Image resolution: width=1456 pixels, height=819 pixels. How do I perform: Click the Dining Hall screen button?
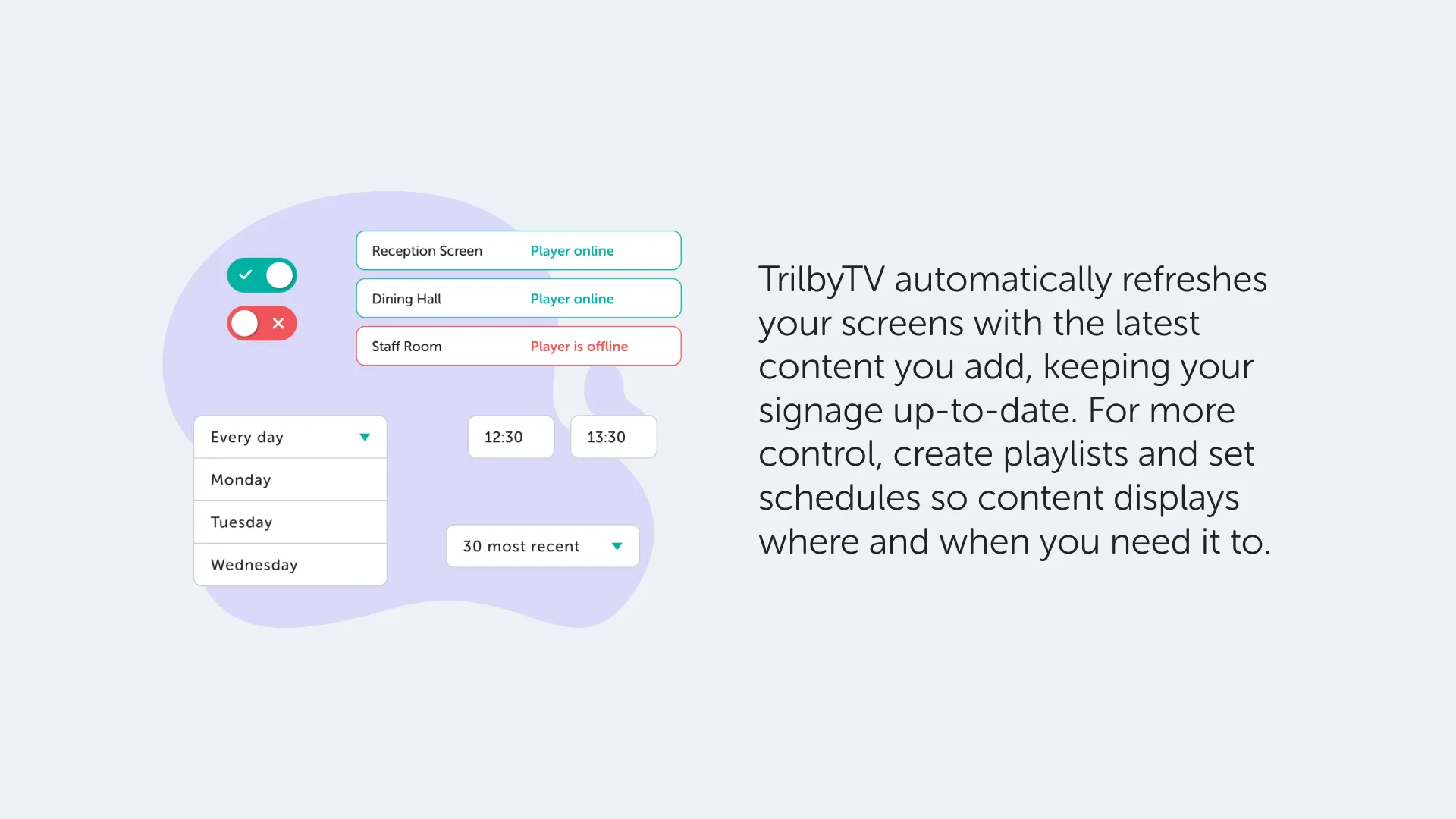519,298
